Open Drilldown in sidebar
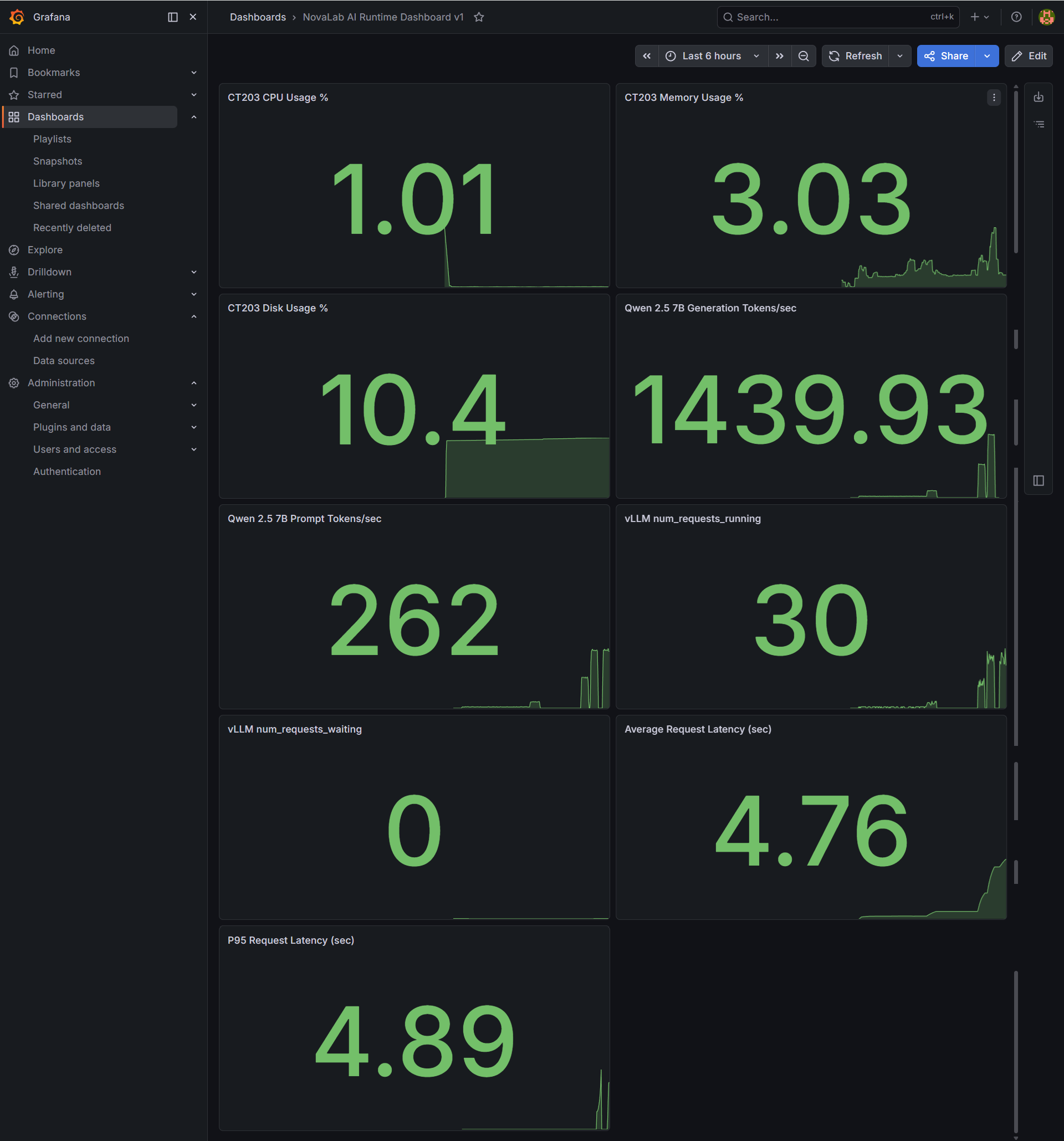Viewport: 1064px width, 1141px height. (49, 272)
